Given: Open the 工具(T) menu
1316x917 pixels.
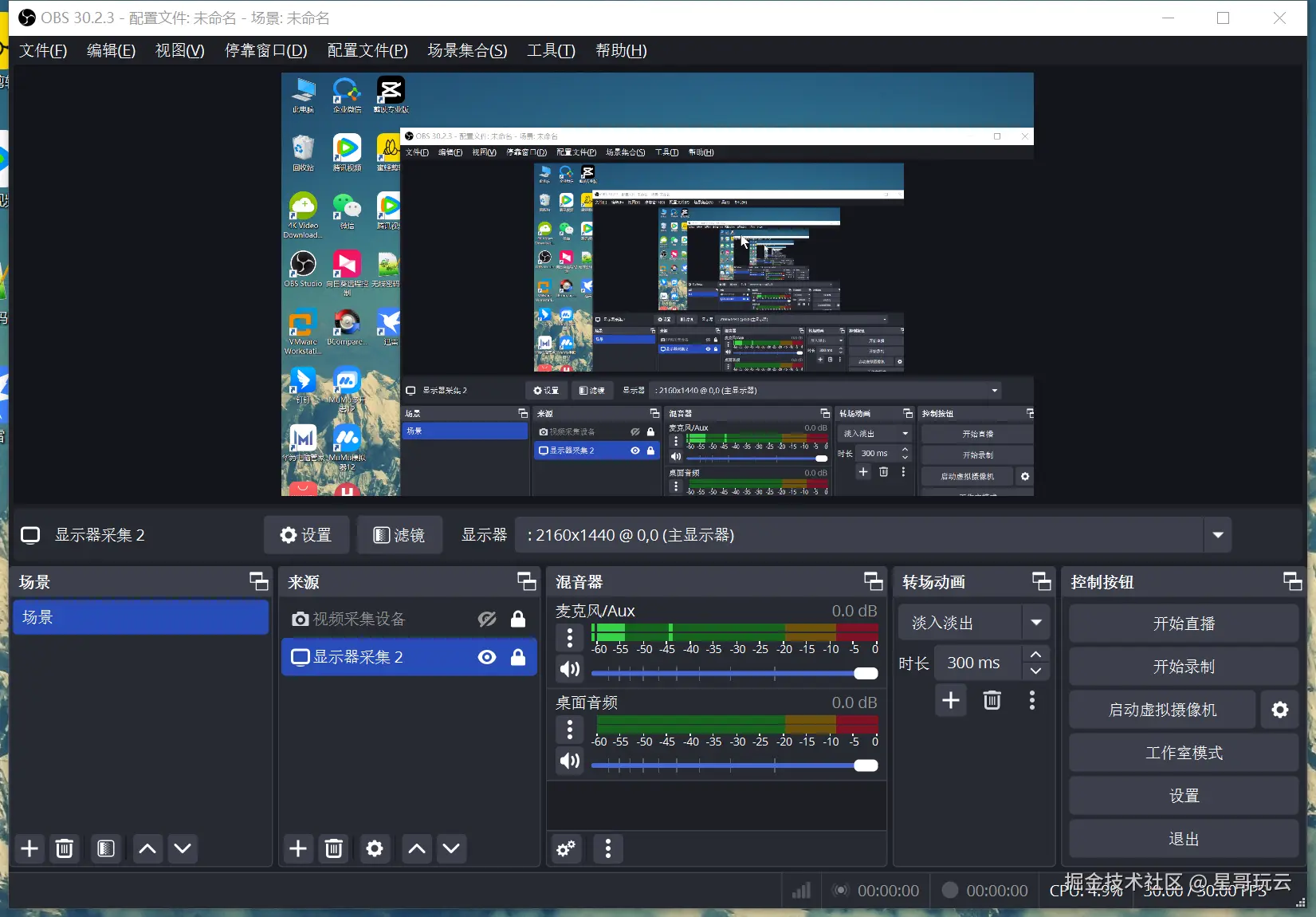Looking at the screenshot, I should click(551, 50).
